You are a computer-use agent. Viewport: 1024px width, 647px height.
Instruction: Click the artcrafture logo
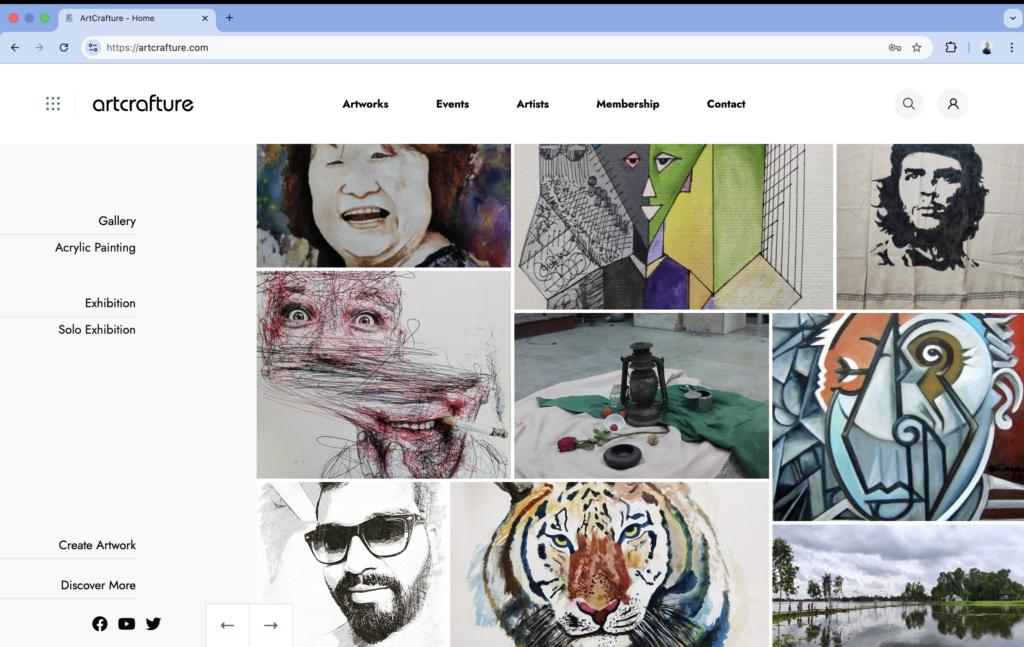143,103
